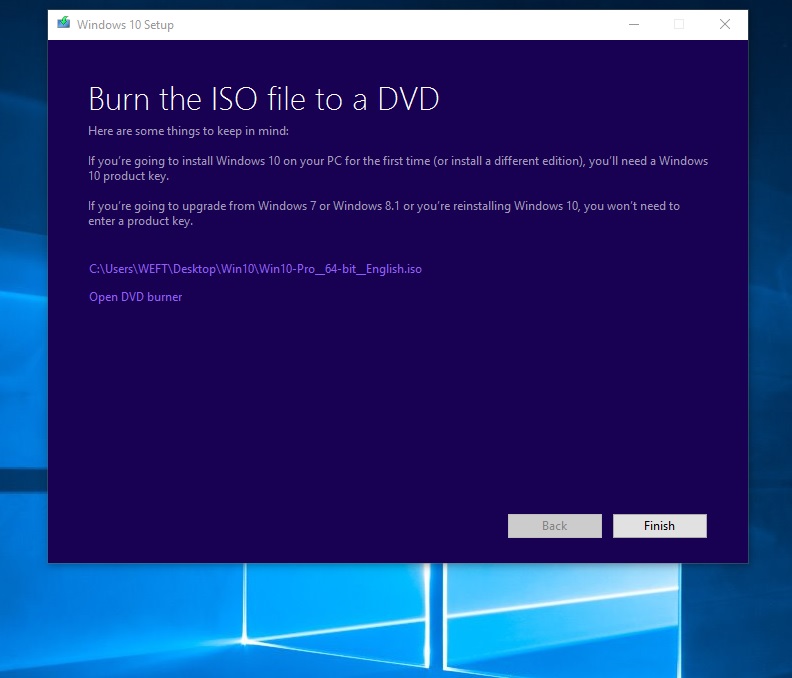Screen dimensions: 792x678
Task: Click the 'Windows 10 Setup' title text
Action: point(125,25)
